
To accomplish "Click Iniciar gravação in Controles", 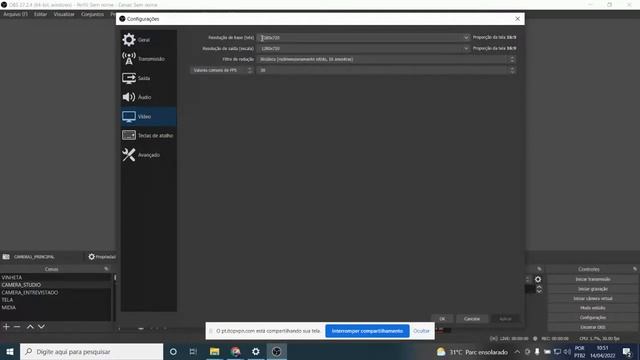I will pos(593,289).
